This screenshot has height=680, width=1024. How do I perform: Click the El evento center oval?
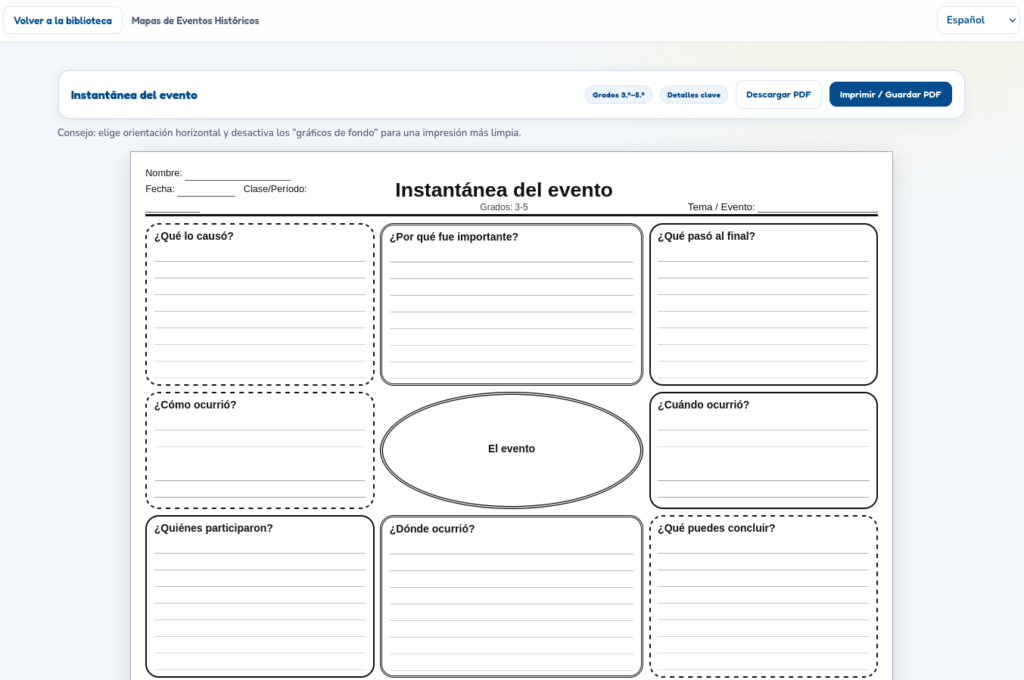click(511, 450)
